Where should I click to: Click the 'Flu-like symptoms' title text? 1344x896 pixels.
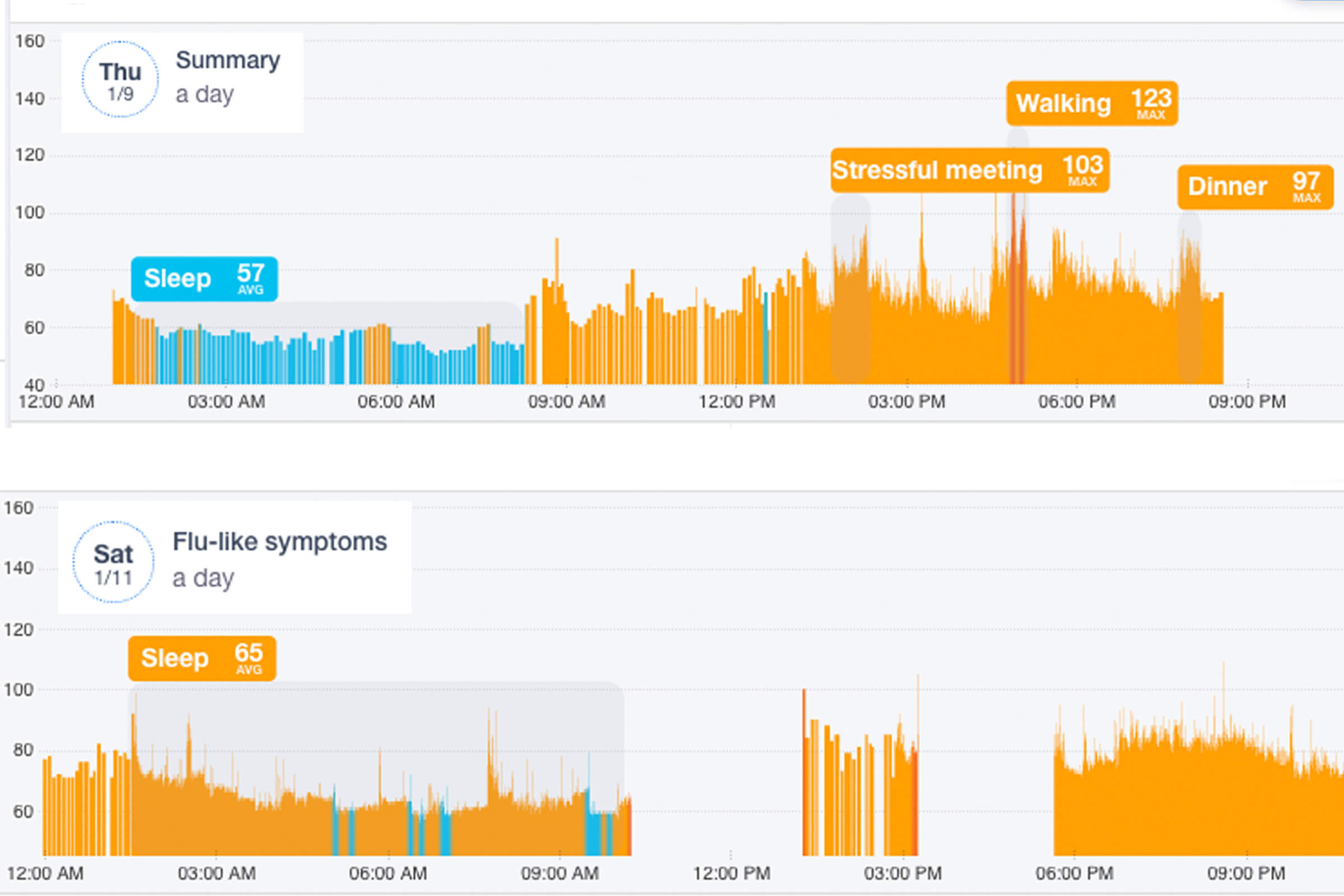click(279, 542)
